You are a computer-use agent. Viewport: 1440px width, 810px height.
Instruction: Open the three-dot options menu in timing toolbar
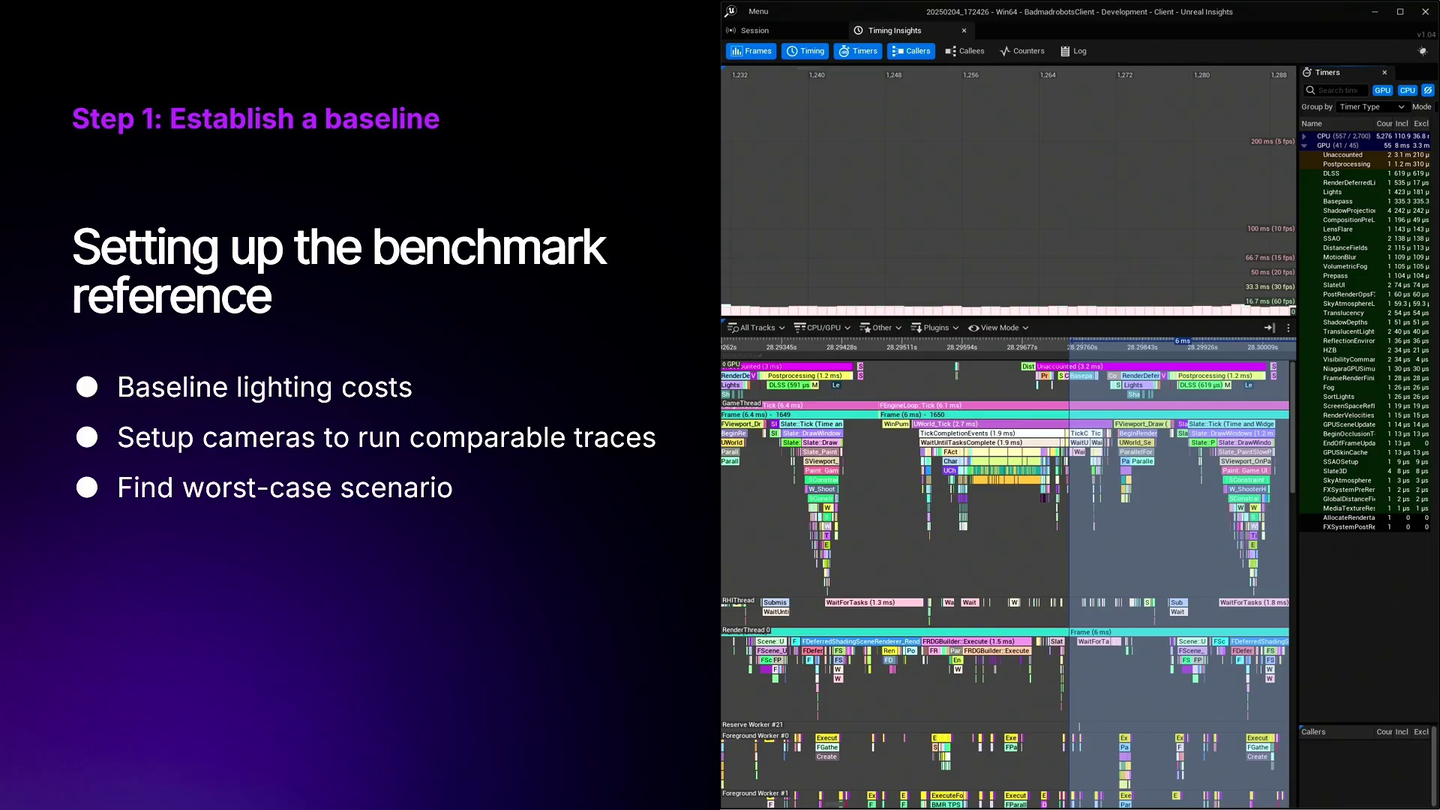(x=1288, y=328)
